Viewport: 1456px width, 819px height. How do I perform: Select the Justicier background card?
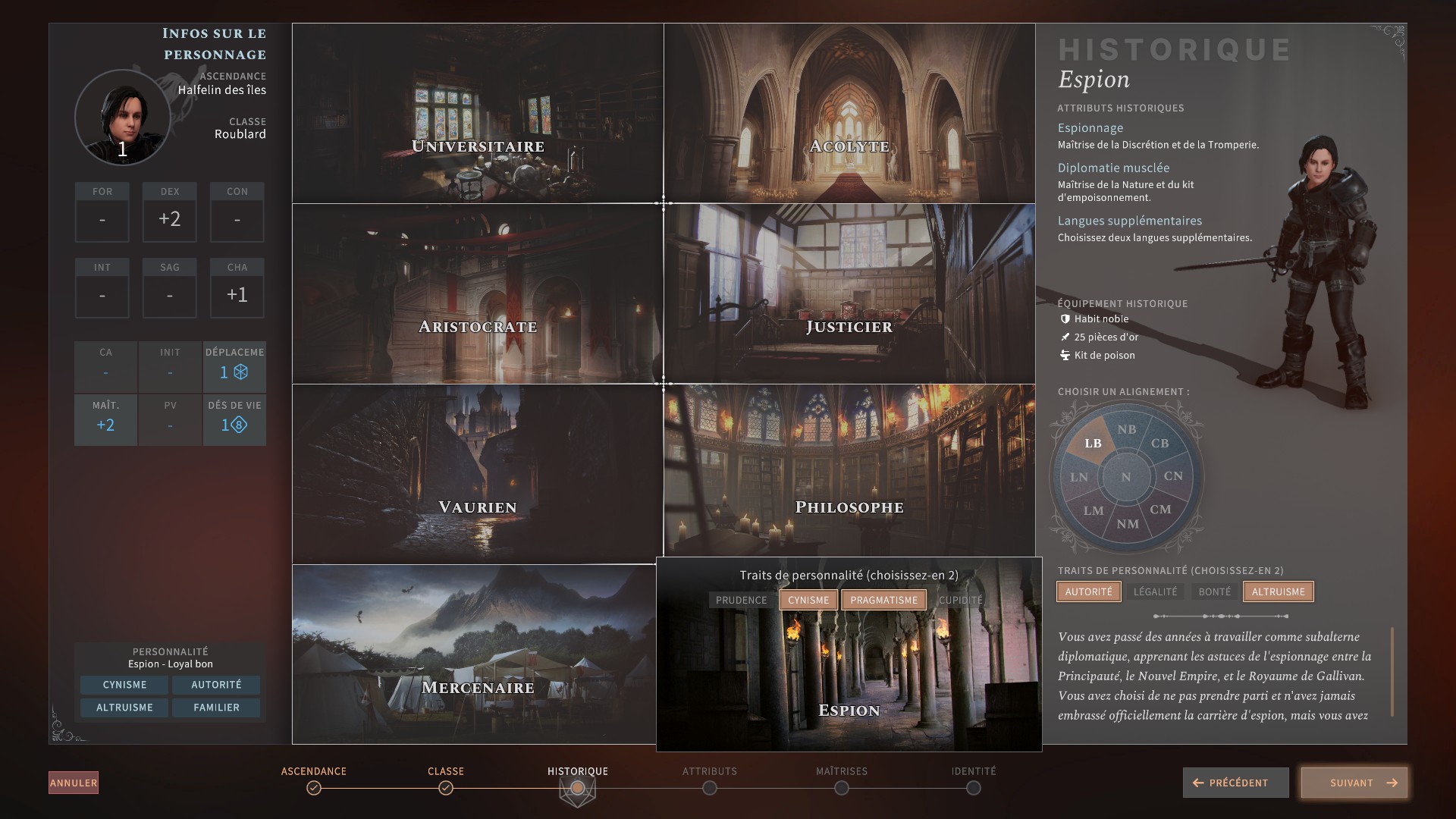(849, 293)
